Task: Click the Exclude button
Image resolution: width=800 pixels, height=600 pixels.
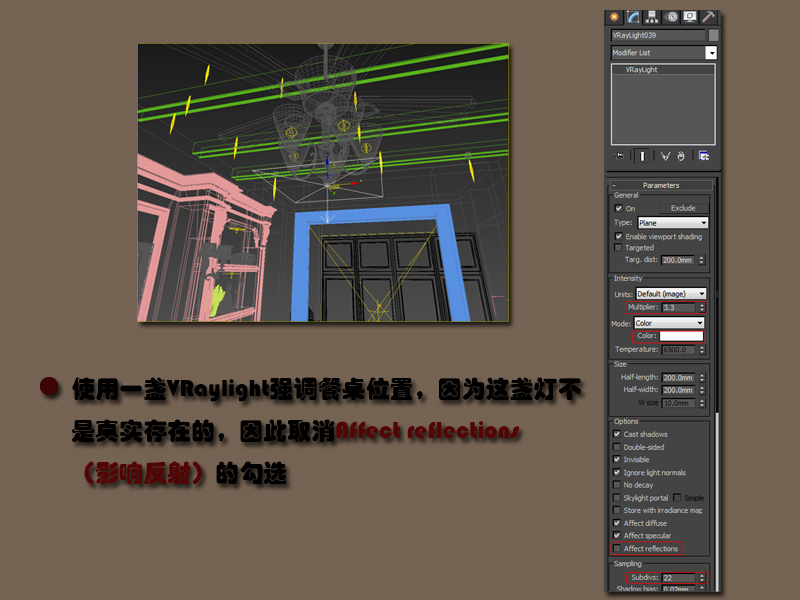Action: [x=683, y=208]
